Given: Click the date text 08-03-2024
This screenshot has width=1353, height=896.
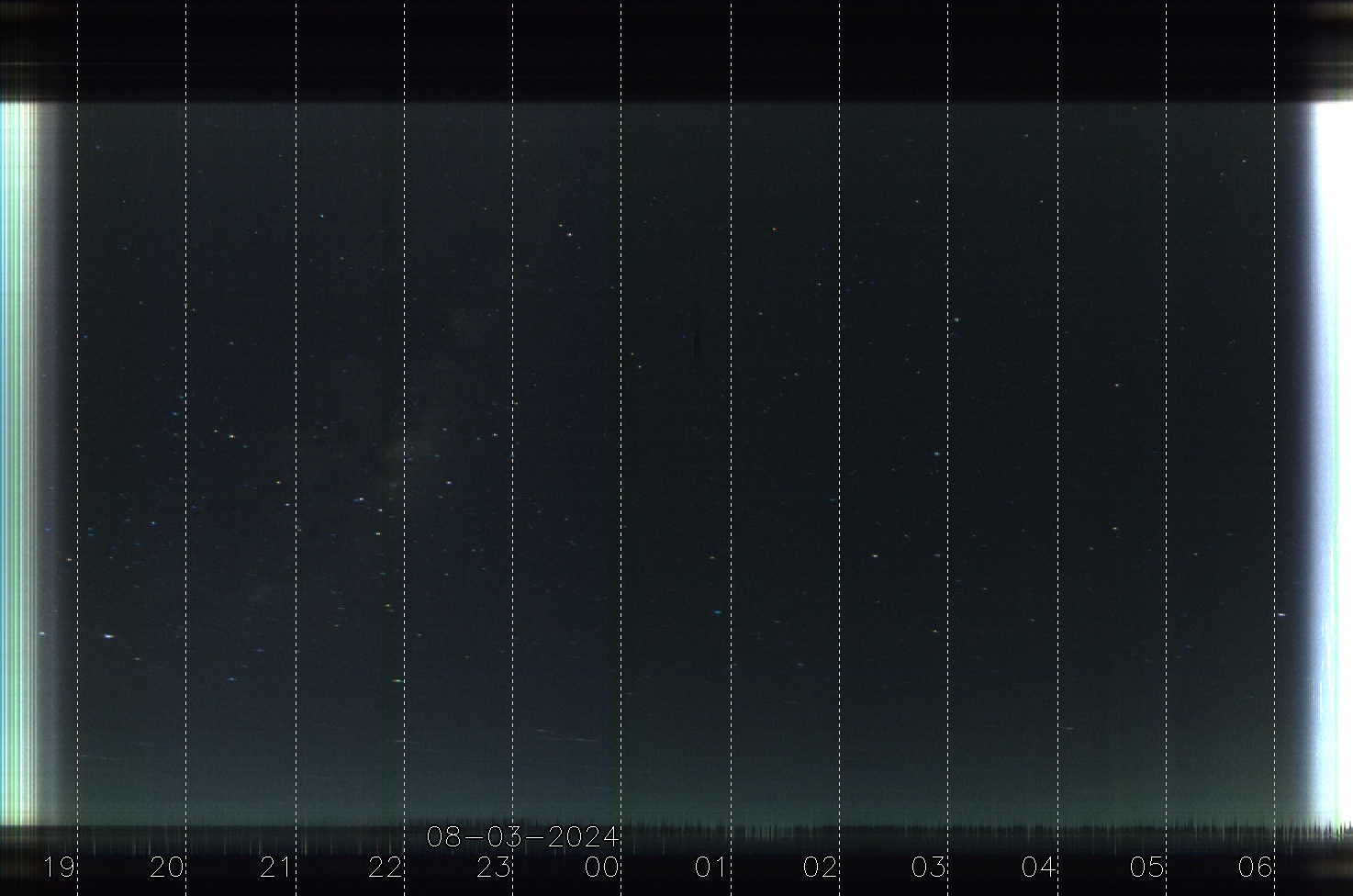Looking at the screenshot, I should 523,837.
